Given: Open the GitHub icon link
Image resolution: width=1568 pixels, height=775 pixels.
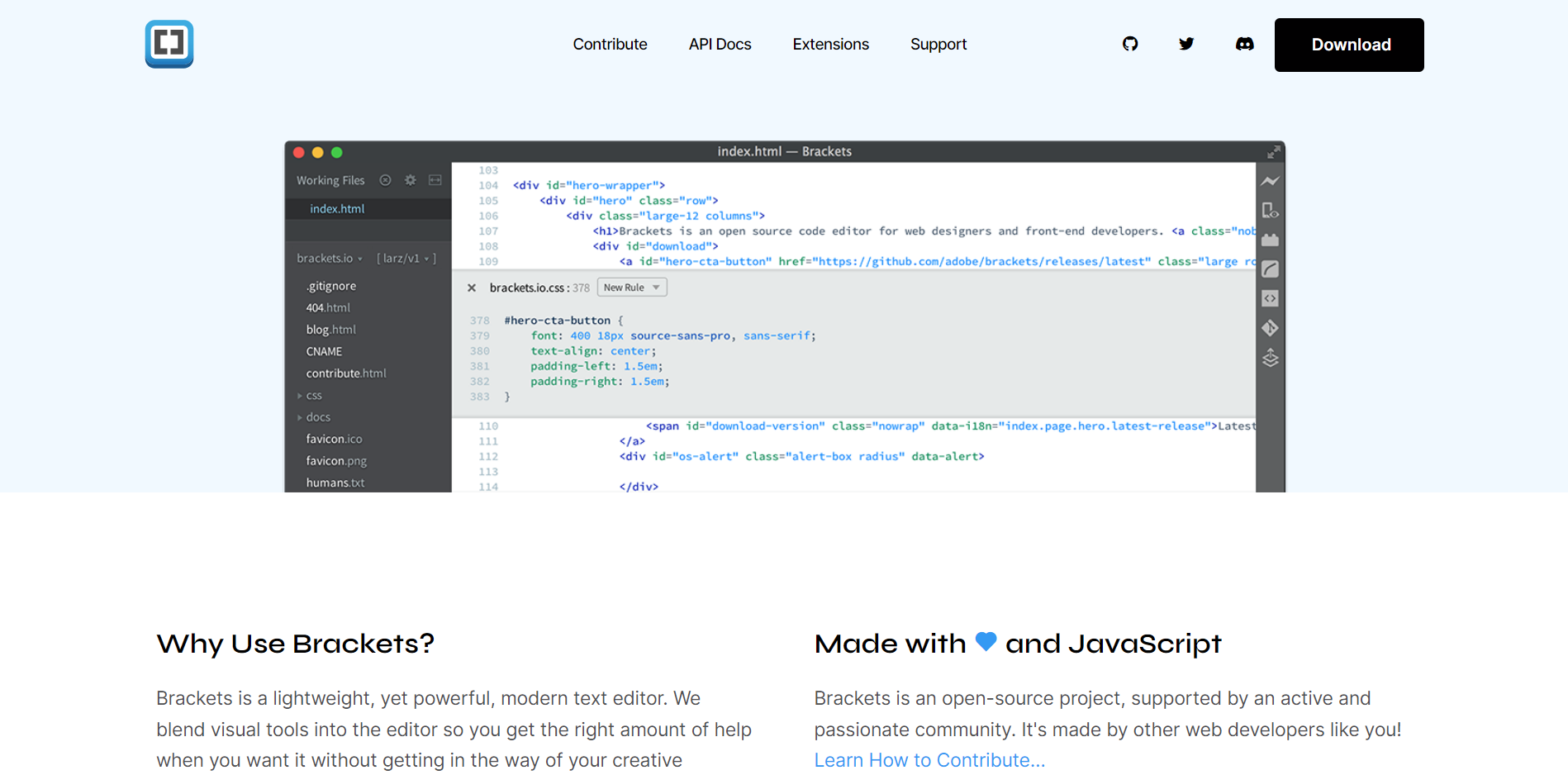Looking at the screenshot, I should click(1130, 44).
